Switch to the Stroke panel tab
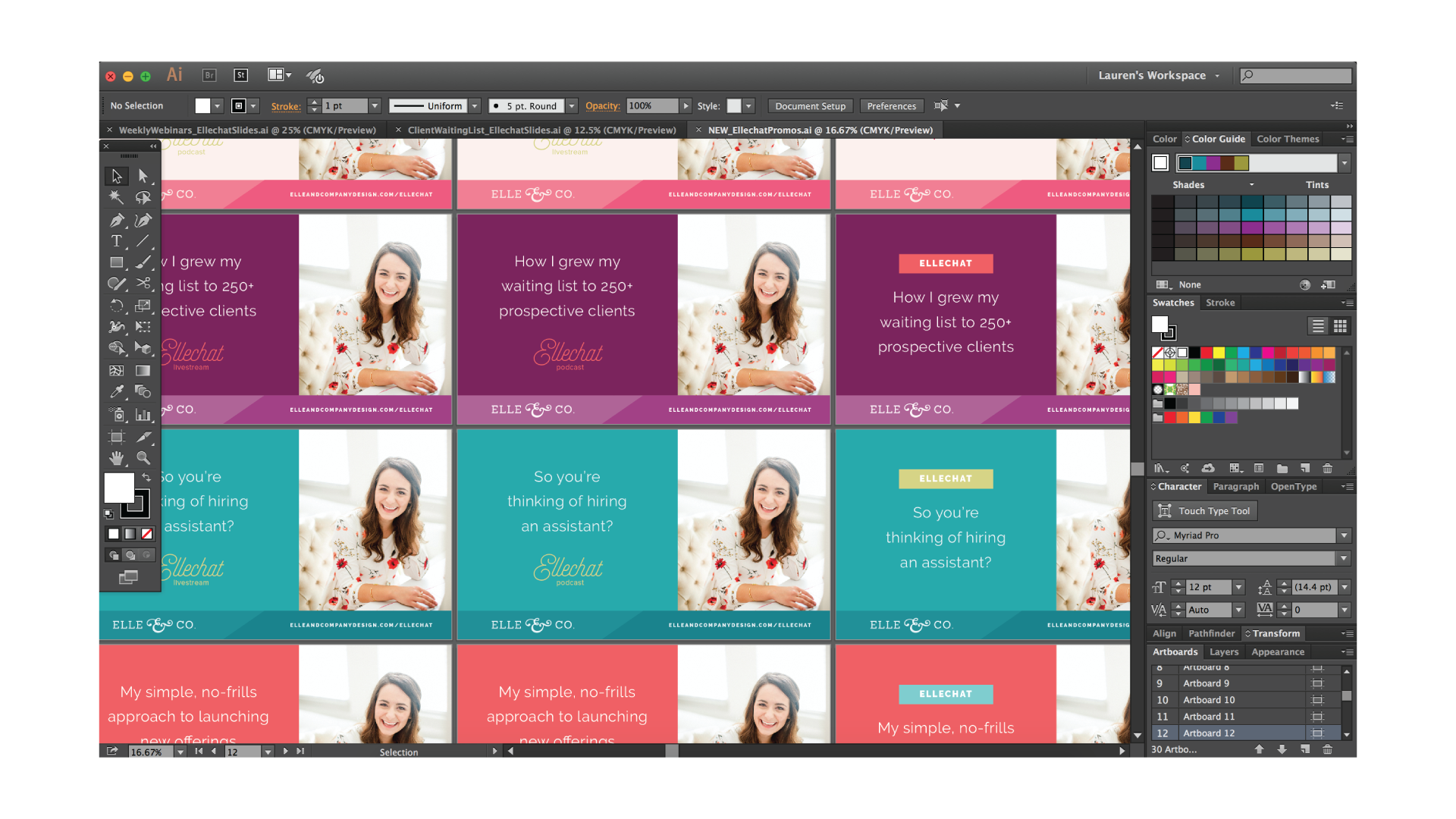 click(1220, 303)
